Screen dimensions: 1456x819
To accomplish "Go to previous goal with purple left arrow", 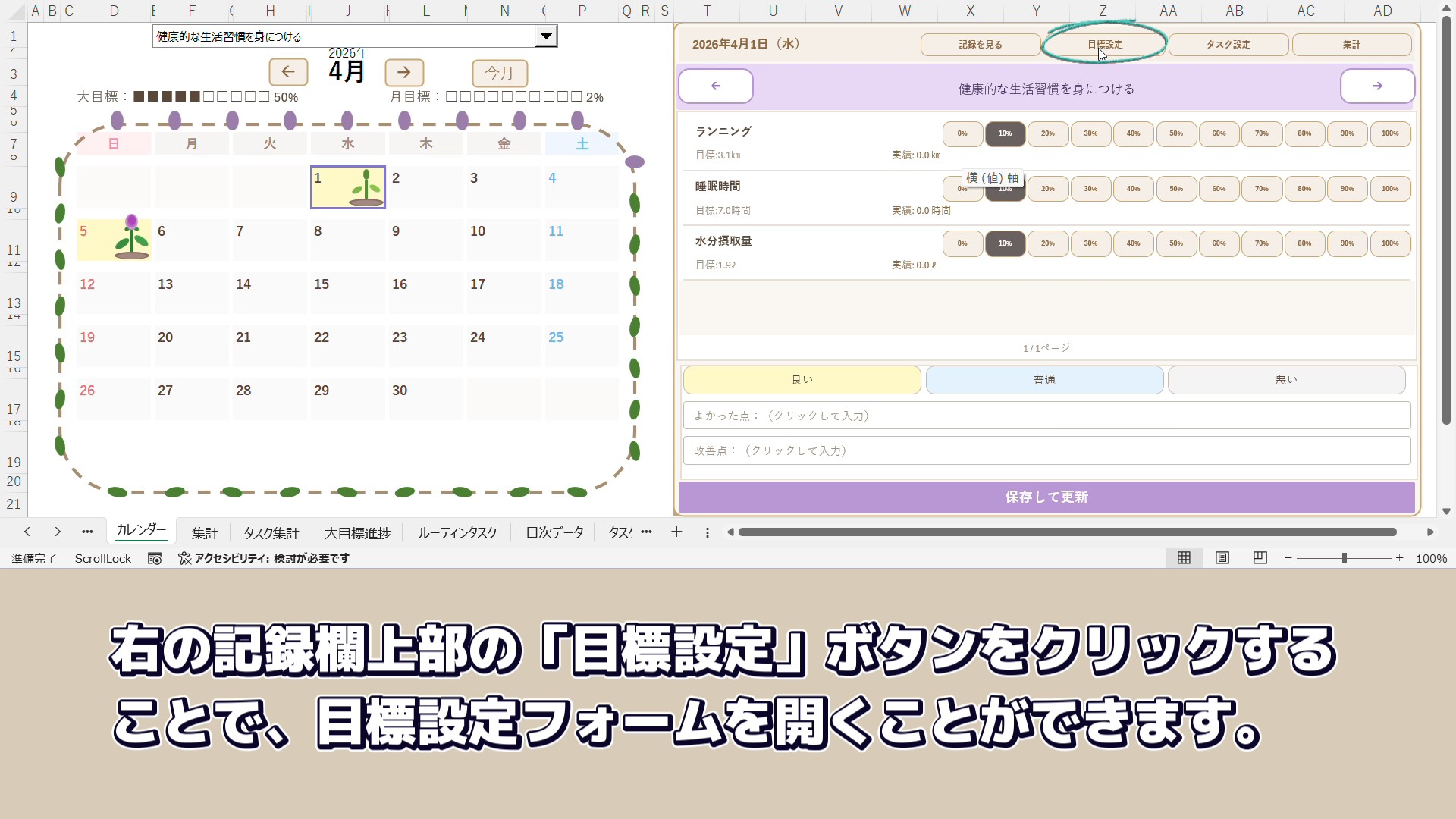I will pyautogui.click(x=715, y=86).
